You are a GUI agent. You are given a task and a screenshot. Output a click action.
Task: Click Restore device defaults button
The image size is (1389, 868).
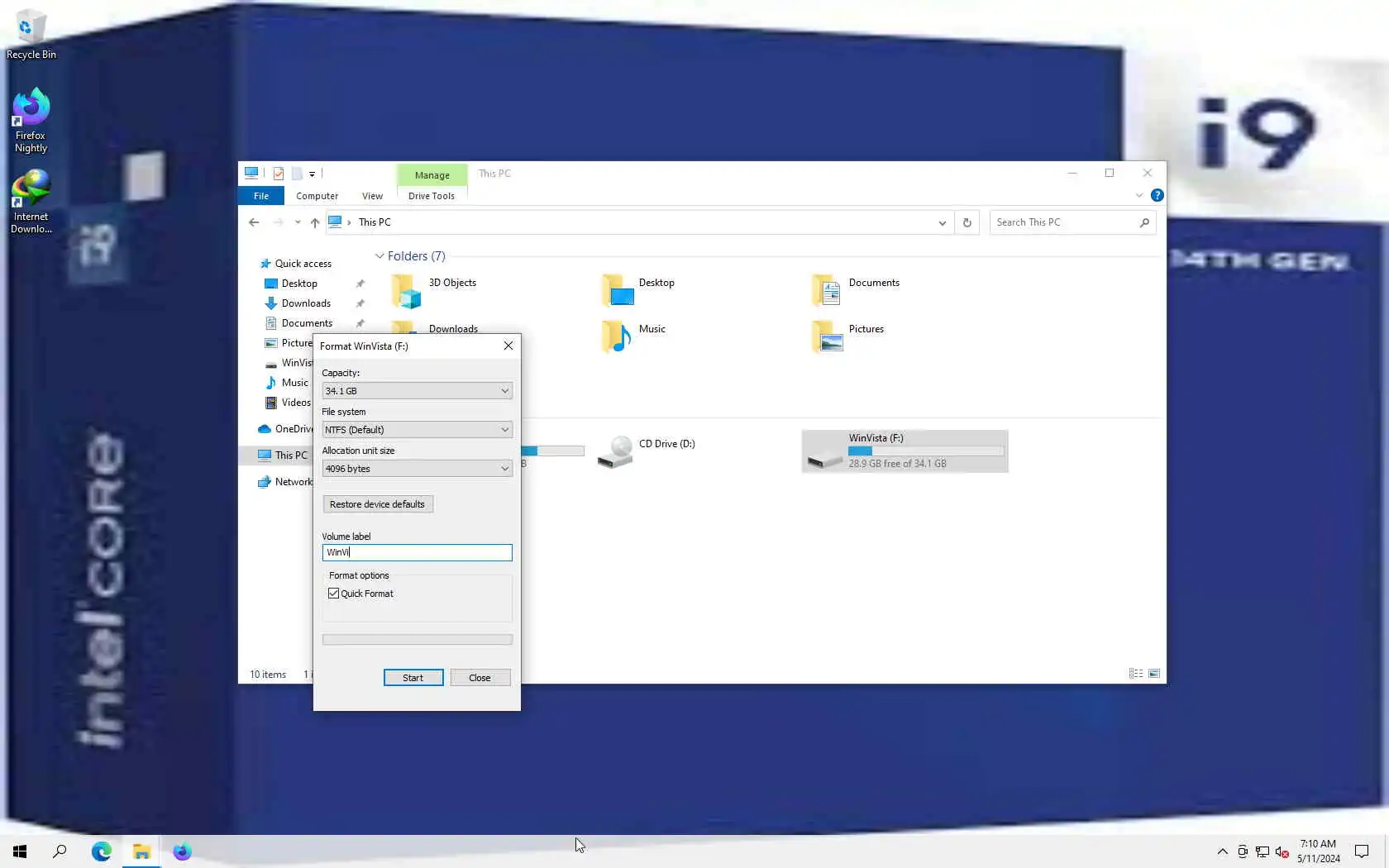point(378,504)
